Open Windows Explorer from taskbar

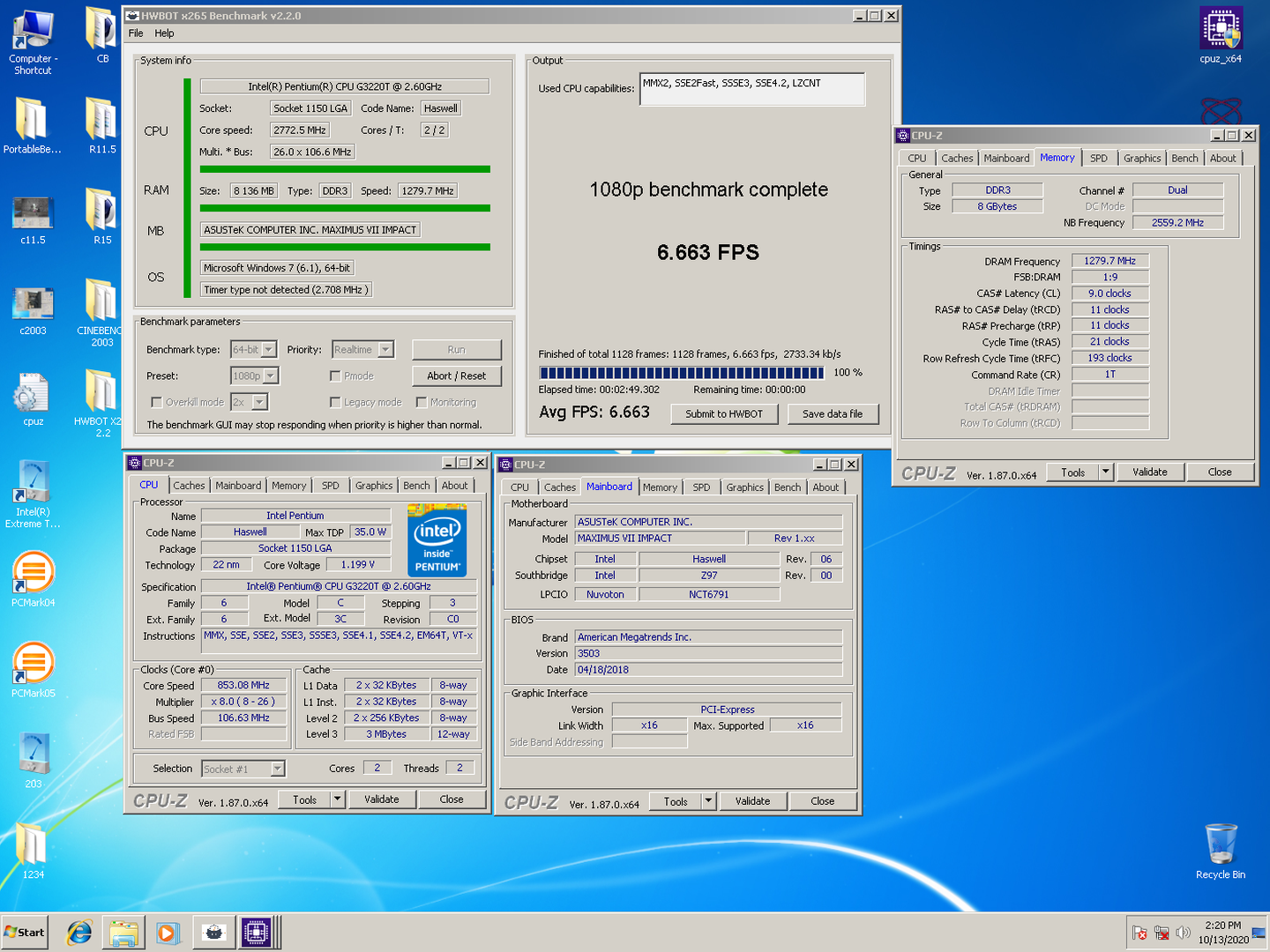(x=123, y=933)
